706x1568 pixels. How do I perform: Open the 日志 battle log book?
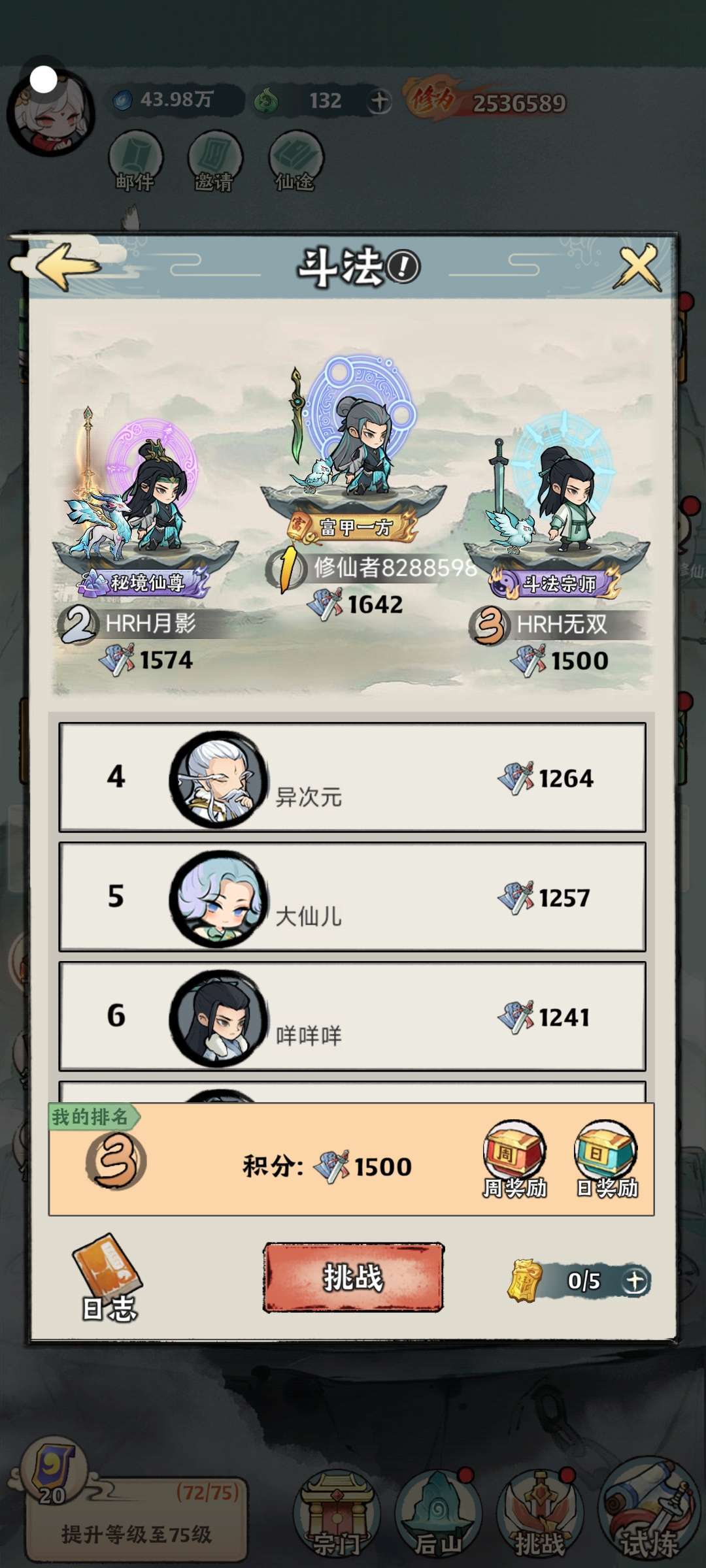tap(108, 1278)
